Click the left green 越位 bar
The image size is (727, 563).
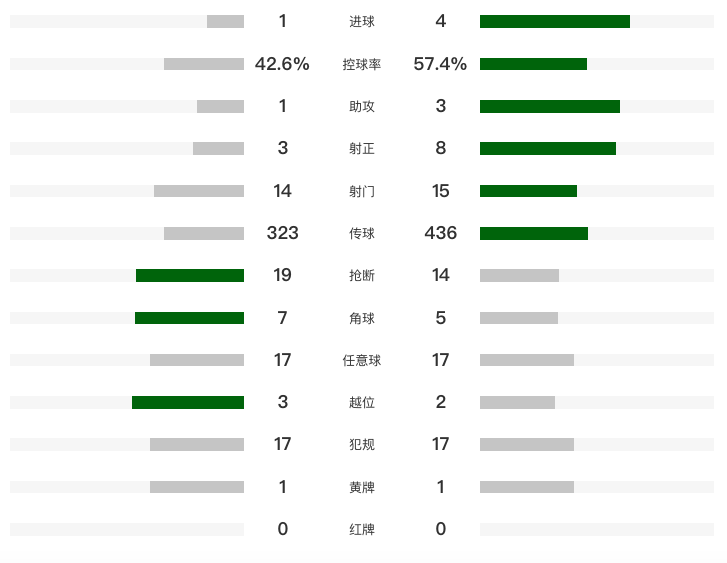[188, 402]
